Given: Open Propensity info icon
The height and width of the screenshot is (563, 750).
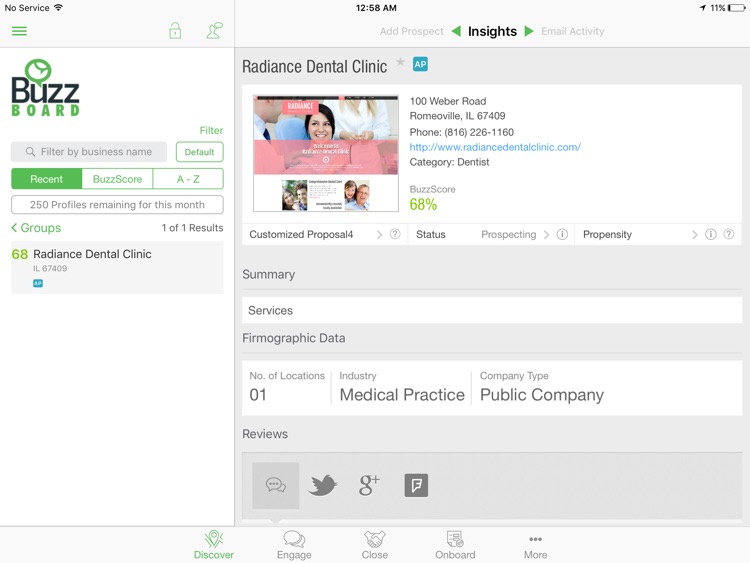Looking at the screenshot, I should point(711,234).
